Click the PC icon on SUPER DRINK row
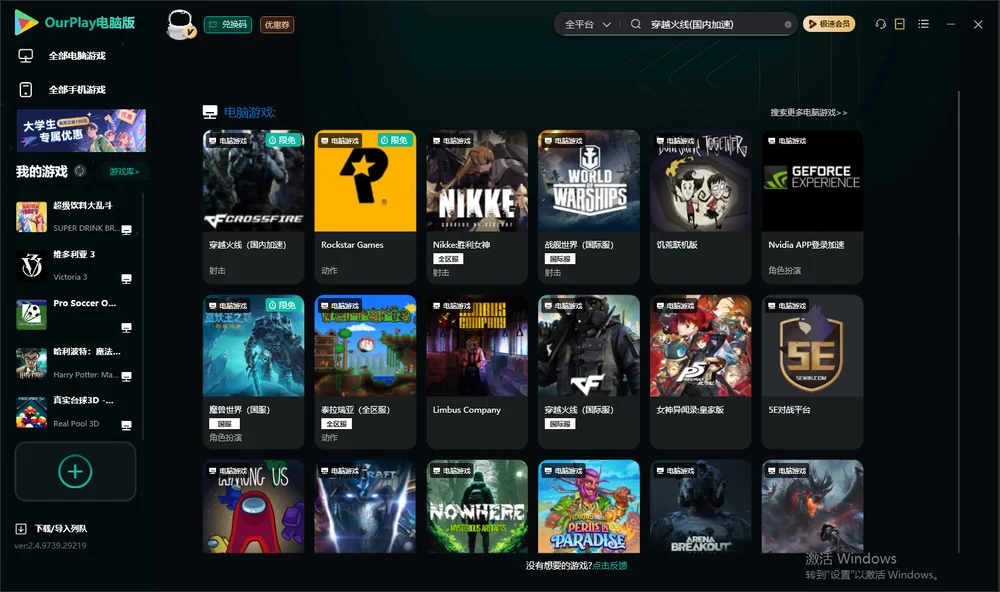 (x=126, y=230)
